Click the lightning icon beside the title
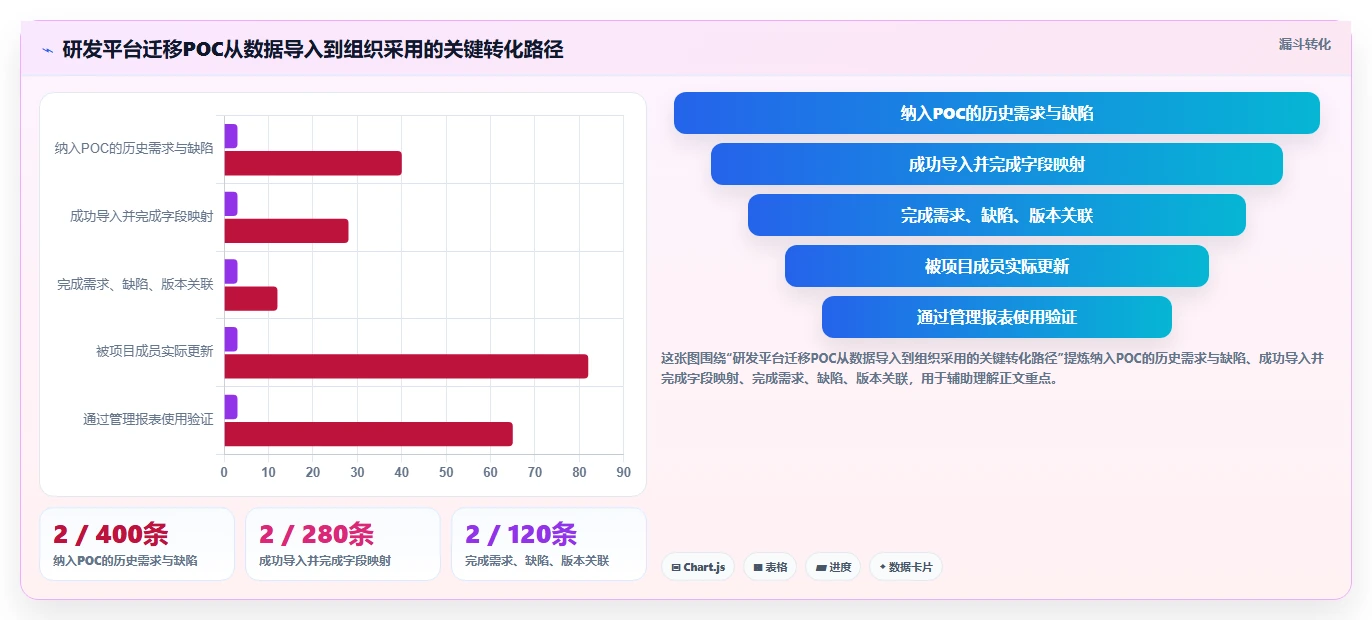This screenshot has width=1372, height=620. click(x=47, y=50)
